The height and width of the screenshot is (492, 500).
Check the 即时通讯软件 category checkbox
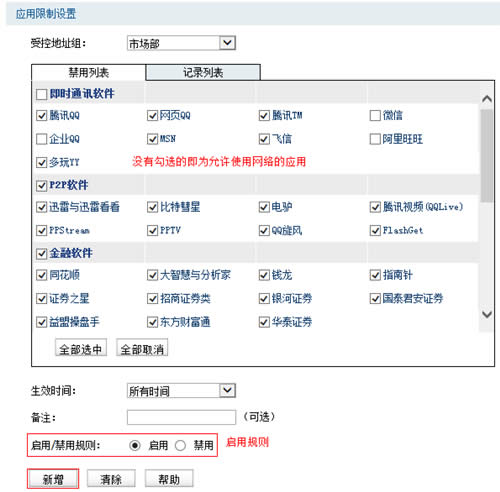pyautogui.click(x=41, y=94)
